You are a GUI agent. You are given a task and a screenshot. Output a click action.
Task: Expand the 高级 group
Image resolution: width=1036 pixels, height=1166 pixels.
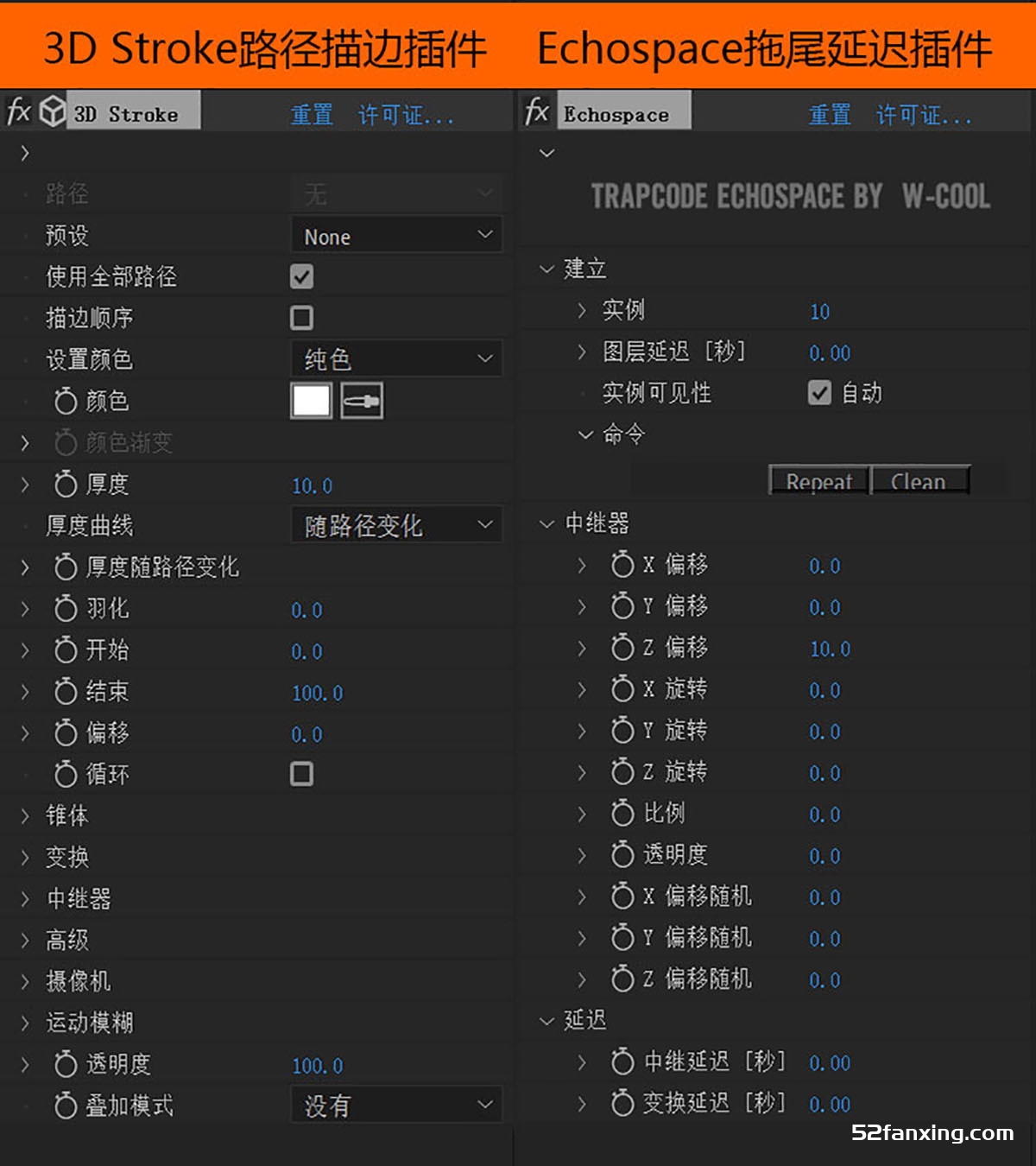coord(25,940)
